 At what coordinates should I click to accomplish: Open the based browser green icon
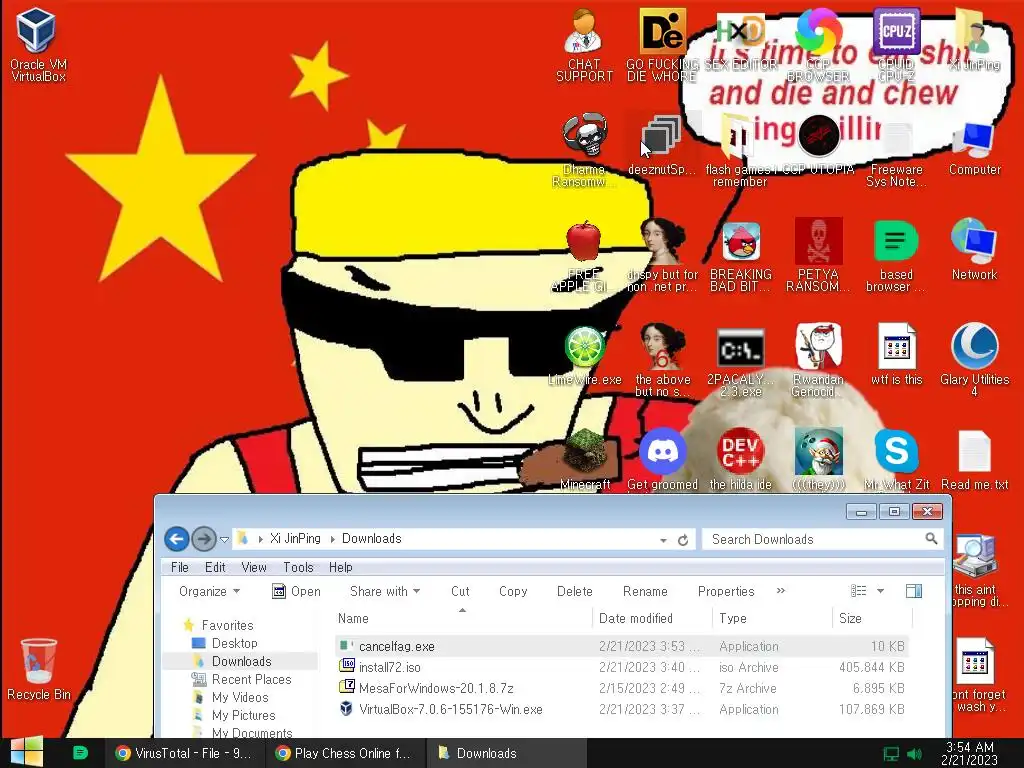tap(896, 256)
